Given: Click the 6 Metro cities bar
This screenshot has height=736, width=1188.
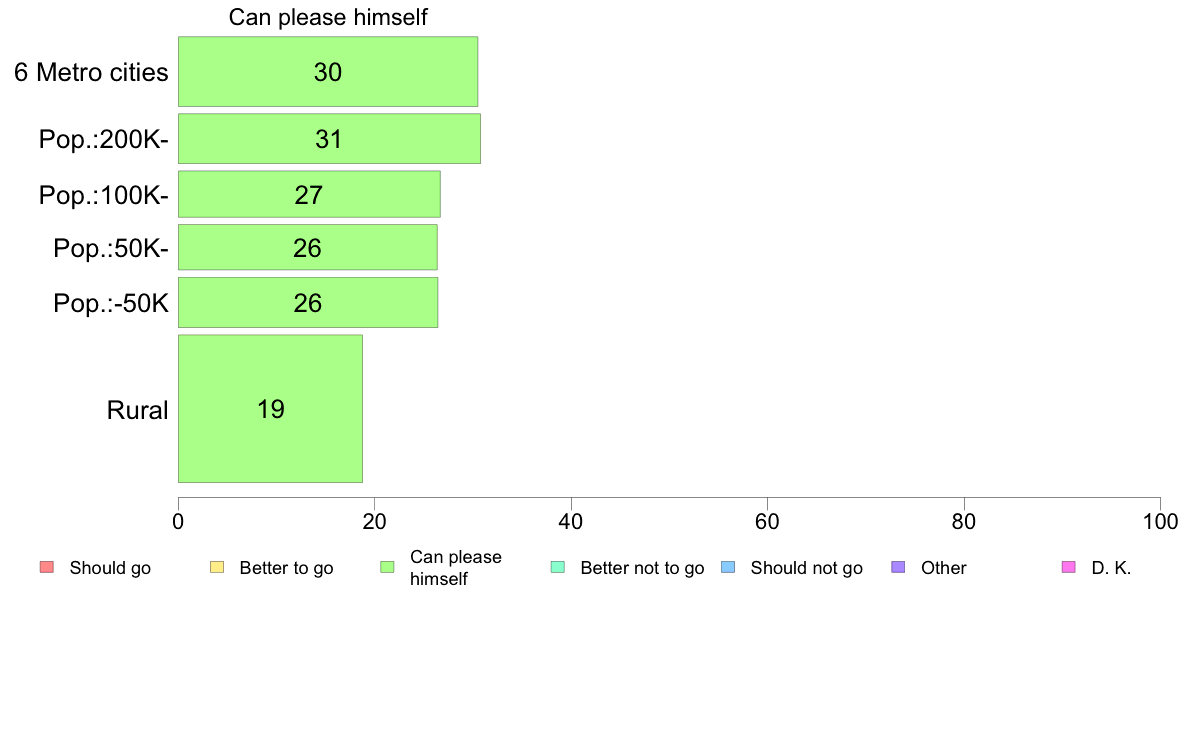Looking at the screenshot, I should point(328,71).
